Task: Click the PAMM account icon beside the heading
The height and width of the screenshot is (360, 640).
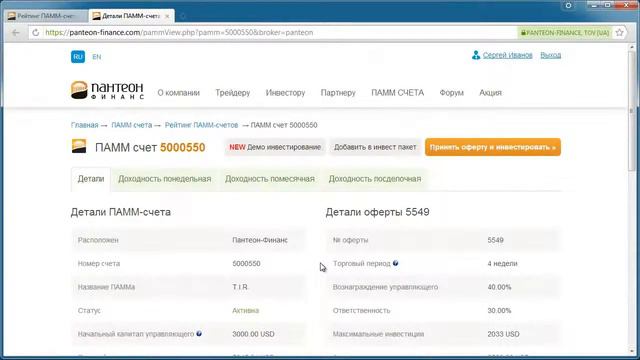Action: coord(79,146)
